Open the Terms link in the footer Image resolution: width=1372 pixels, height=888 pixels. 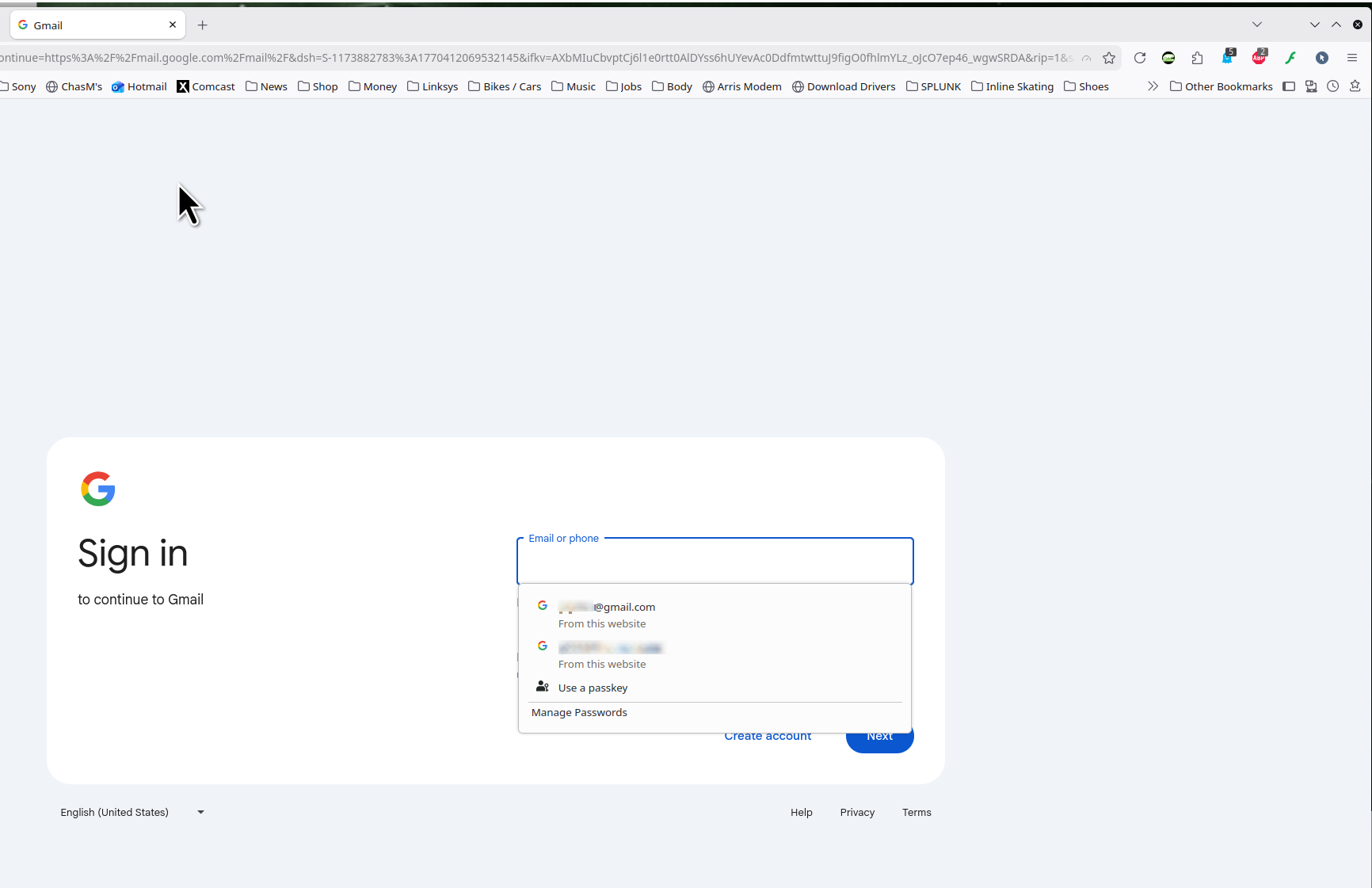point(917,812)
